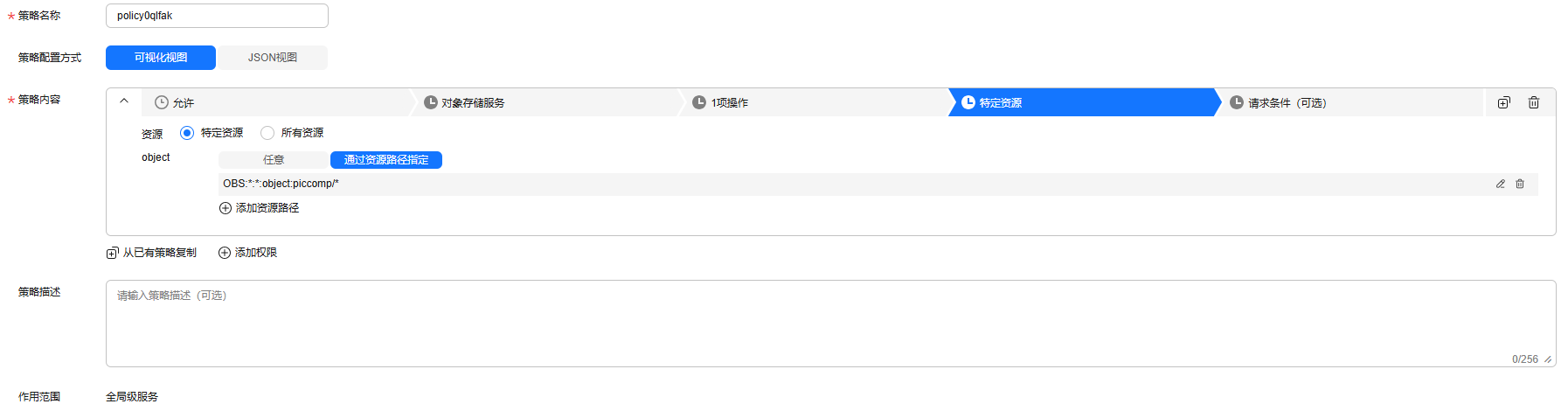Switch object scope to 任意
The image size is (1568, 411).
(x=274, y=160)
